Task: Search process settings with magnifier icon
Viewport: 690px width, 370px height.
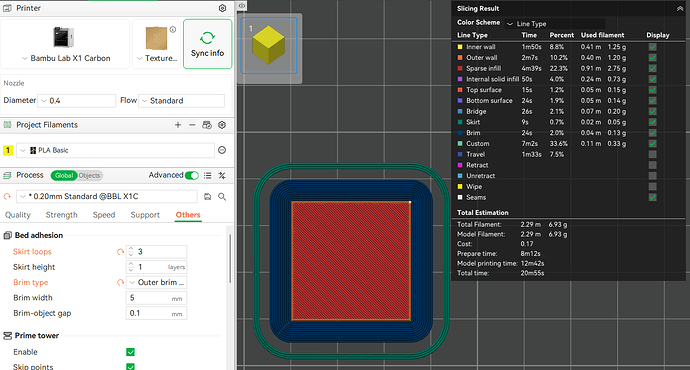Action: point(222,197)
